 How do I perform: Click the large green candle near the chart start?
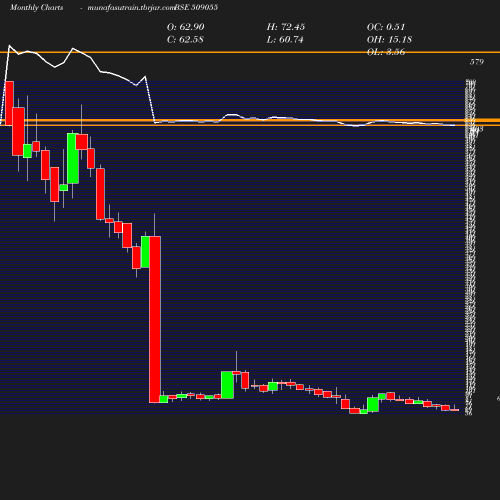pyautogui.click(x=73, y=158)
